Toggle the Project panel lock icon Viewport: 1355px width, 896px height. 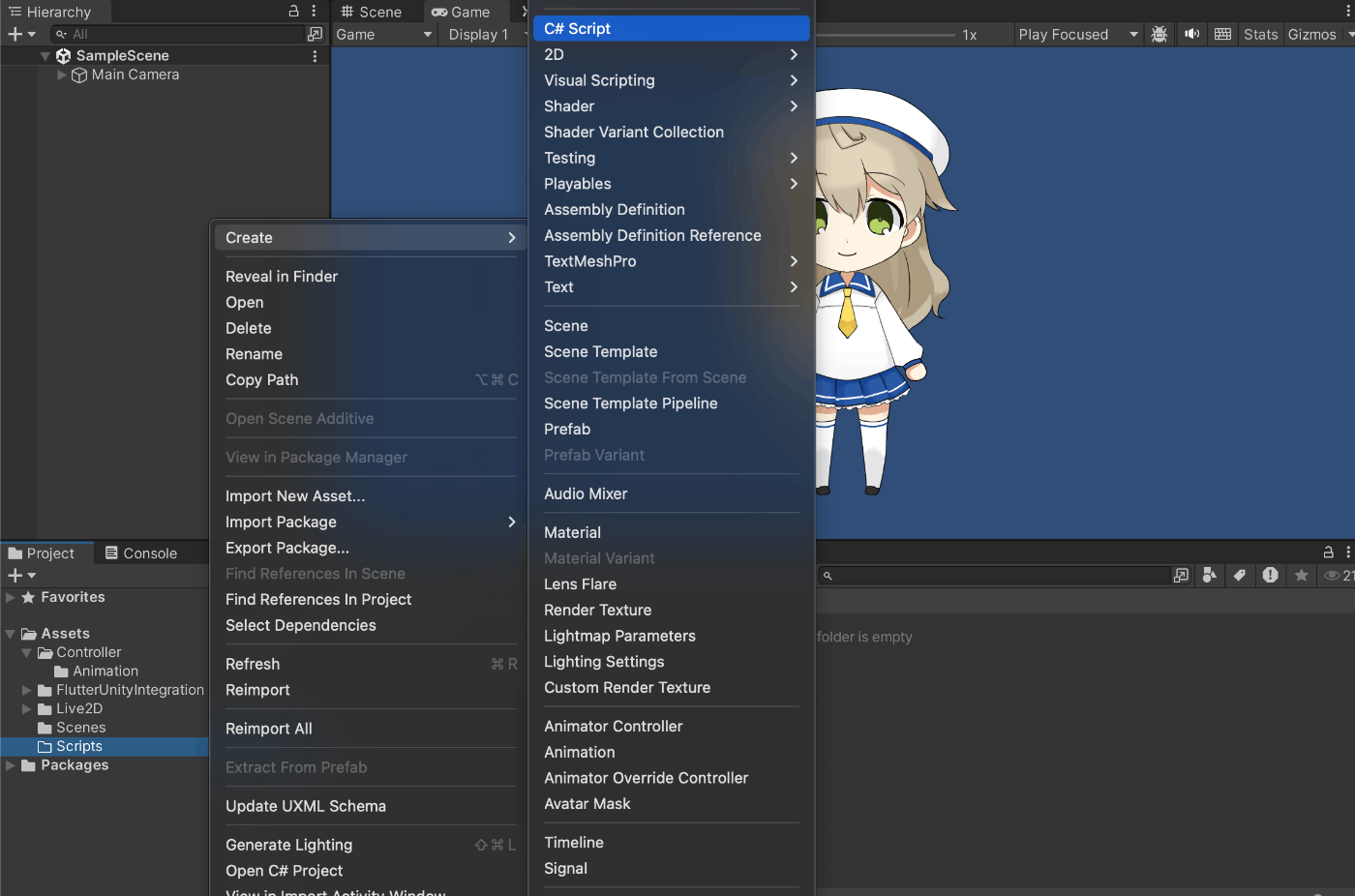point(1329,553)
